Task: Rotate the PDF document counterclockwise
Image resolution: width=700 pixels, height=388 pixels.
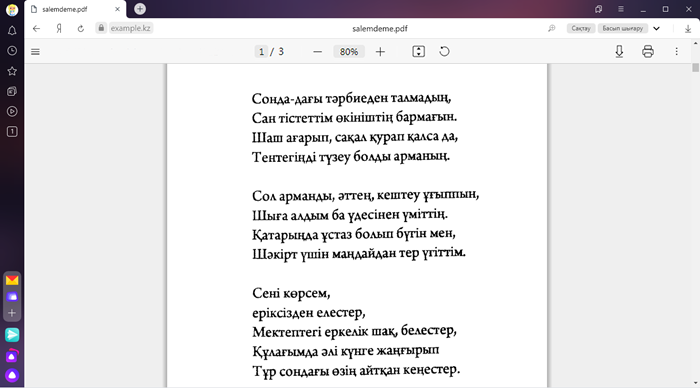Action: (x=444, y=52)
